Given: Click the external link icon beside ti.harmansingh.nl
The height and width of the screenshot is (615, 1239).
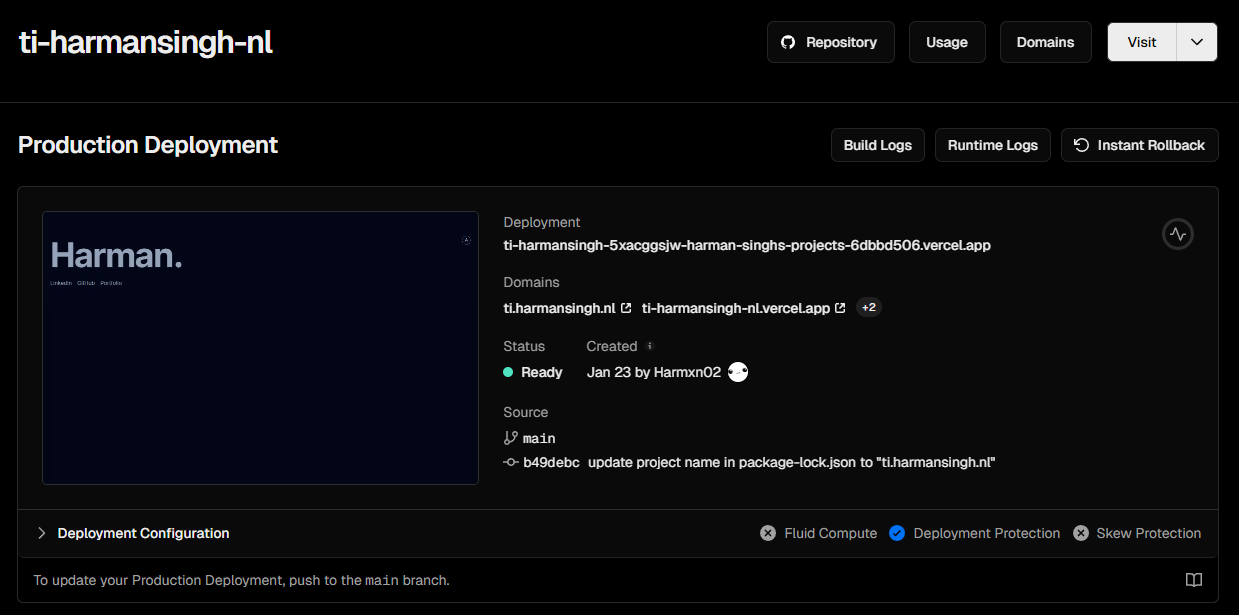Looking at the screenshot, I should coord(626,308).
